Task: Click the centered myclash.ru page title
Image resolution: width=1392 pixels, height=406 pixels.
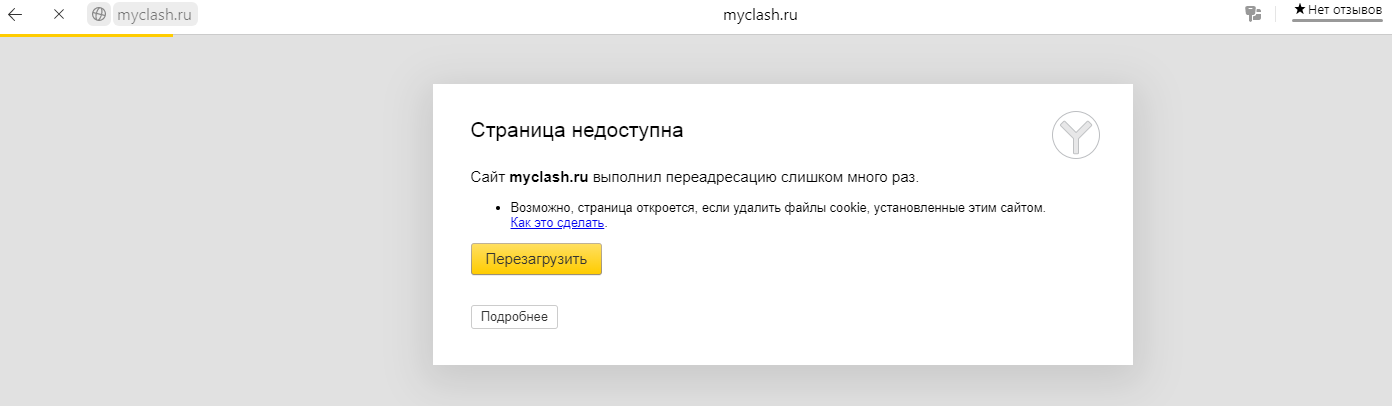Action: click(760, 15)
